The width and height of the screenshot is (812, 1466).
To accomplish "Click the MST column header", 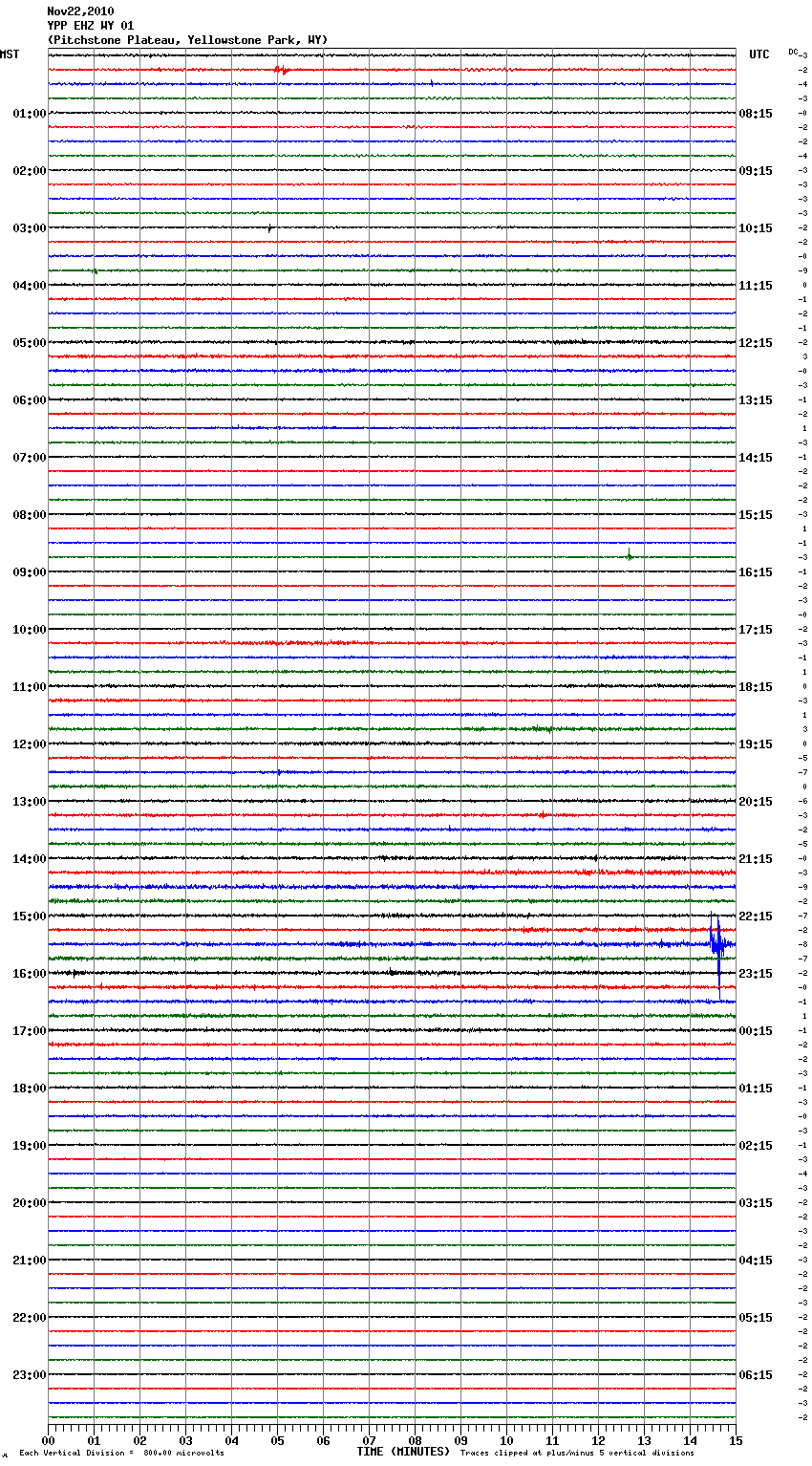I will (x=10, y=54).
